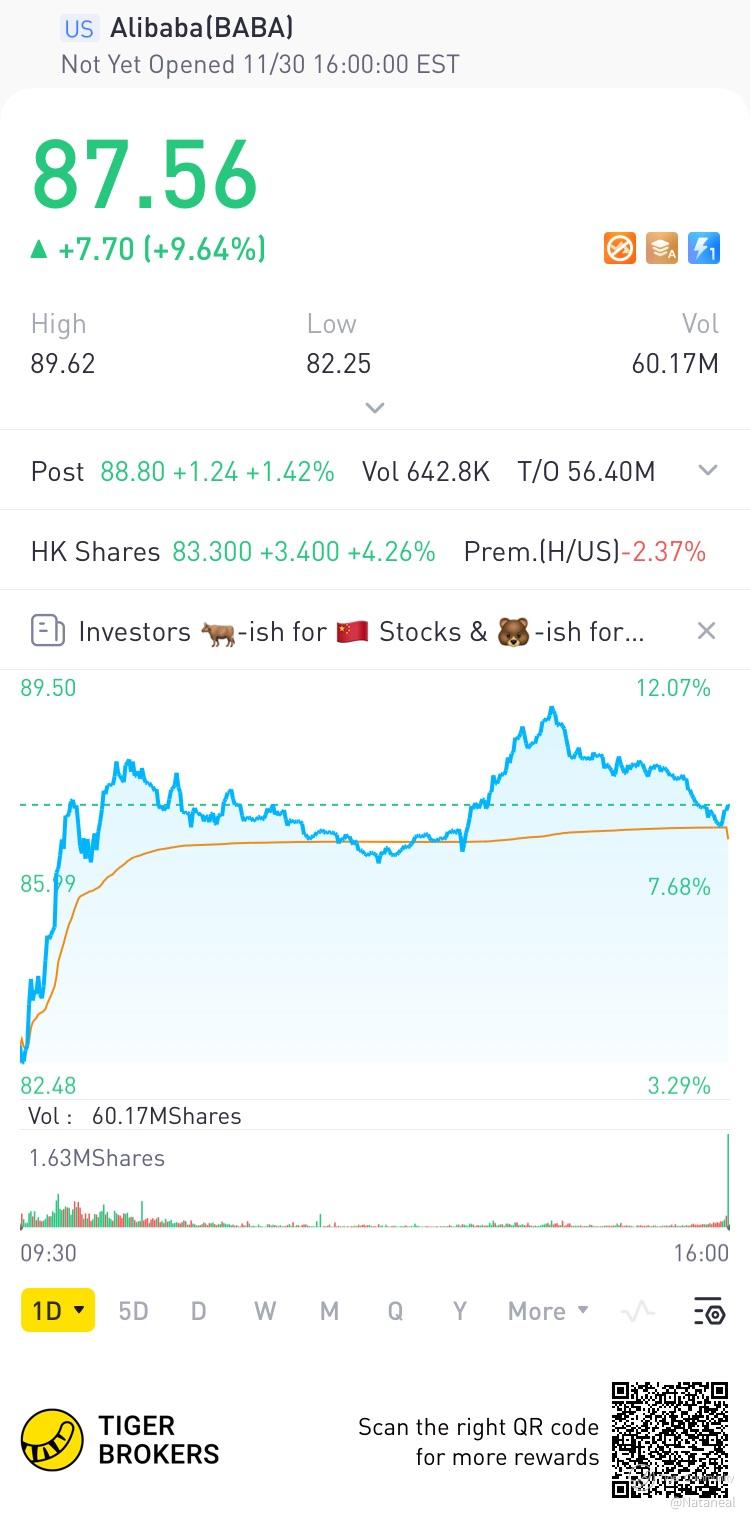Viewport: 750px width, 1520px height.
Task: Tap the US market tag icon
Action: 79,29
